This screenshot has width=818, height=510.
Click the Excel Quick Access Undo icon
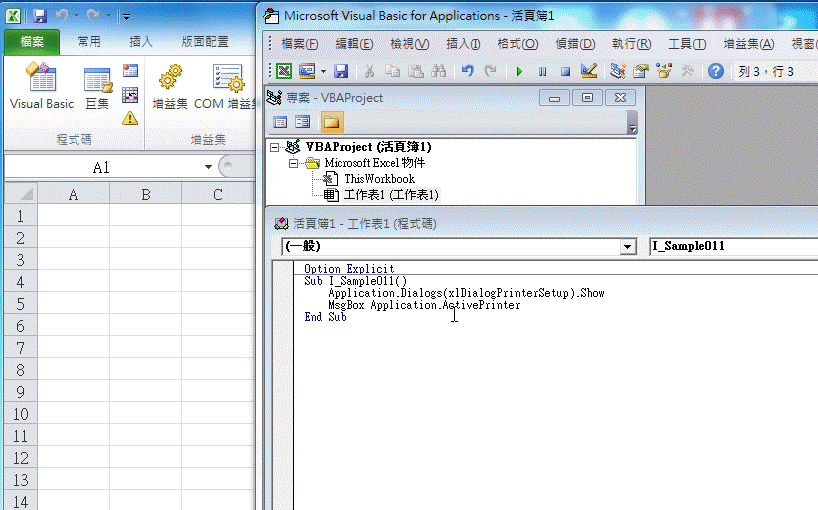coord(62,16)
